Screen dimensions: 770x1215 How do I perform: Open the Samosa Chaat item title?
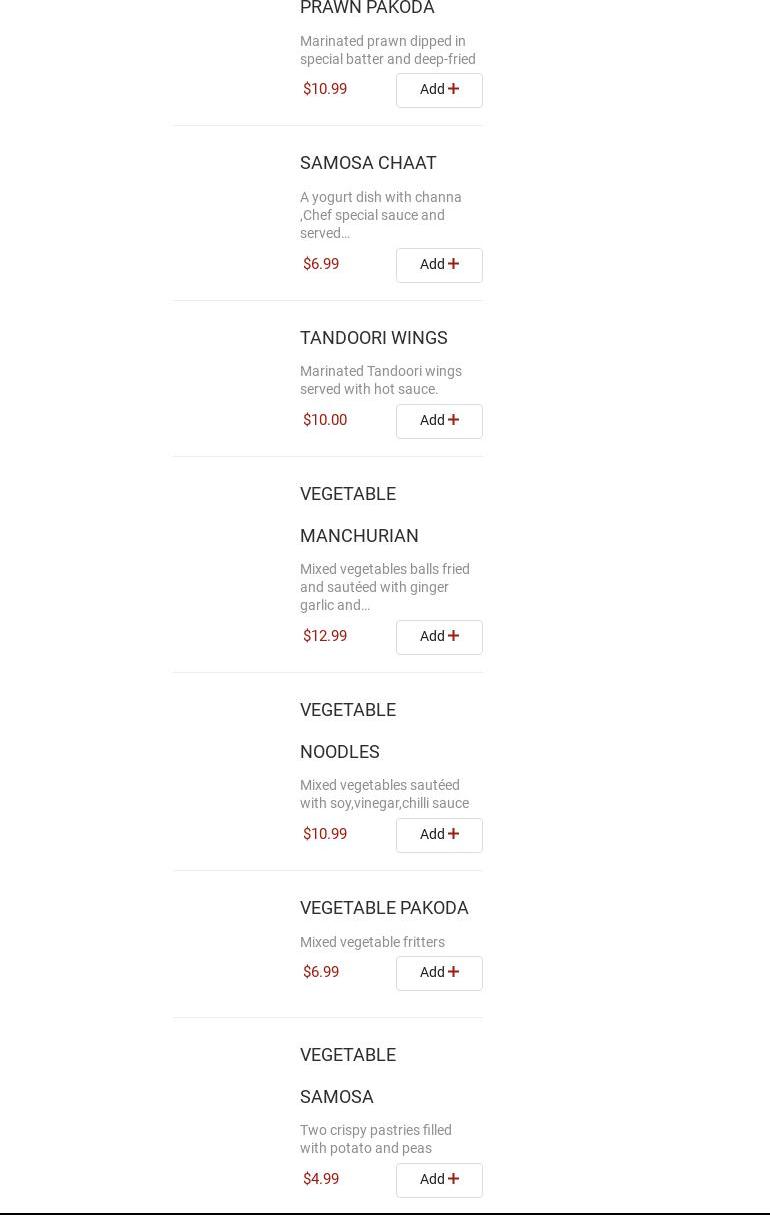point(368,163)
